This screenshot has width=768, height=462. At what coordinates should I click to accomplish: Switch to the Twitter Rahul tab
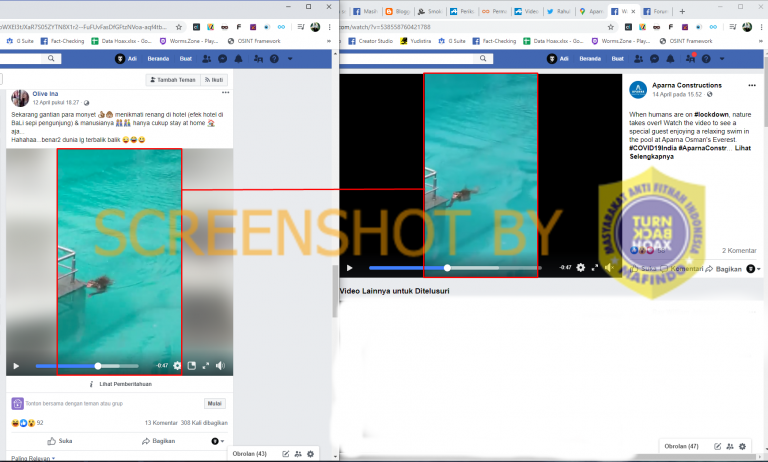click(558, 11)
